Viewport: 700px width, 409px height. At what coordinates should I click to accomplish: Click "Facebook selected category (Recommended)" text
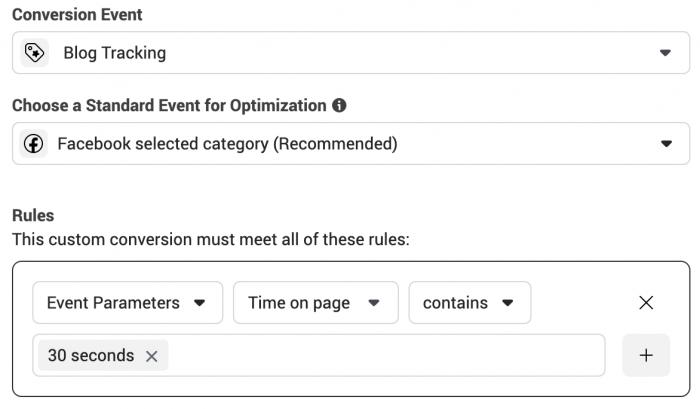click(227, 144)
